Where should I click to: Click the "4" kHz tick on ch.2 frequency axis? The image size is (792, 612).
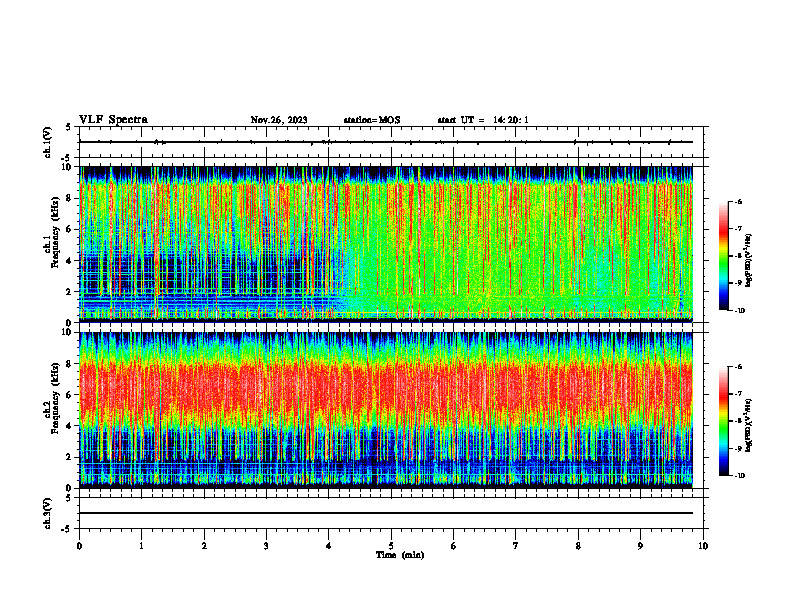click(x=70, y=426)
